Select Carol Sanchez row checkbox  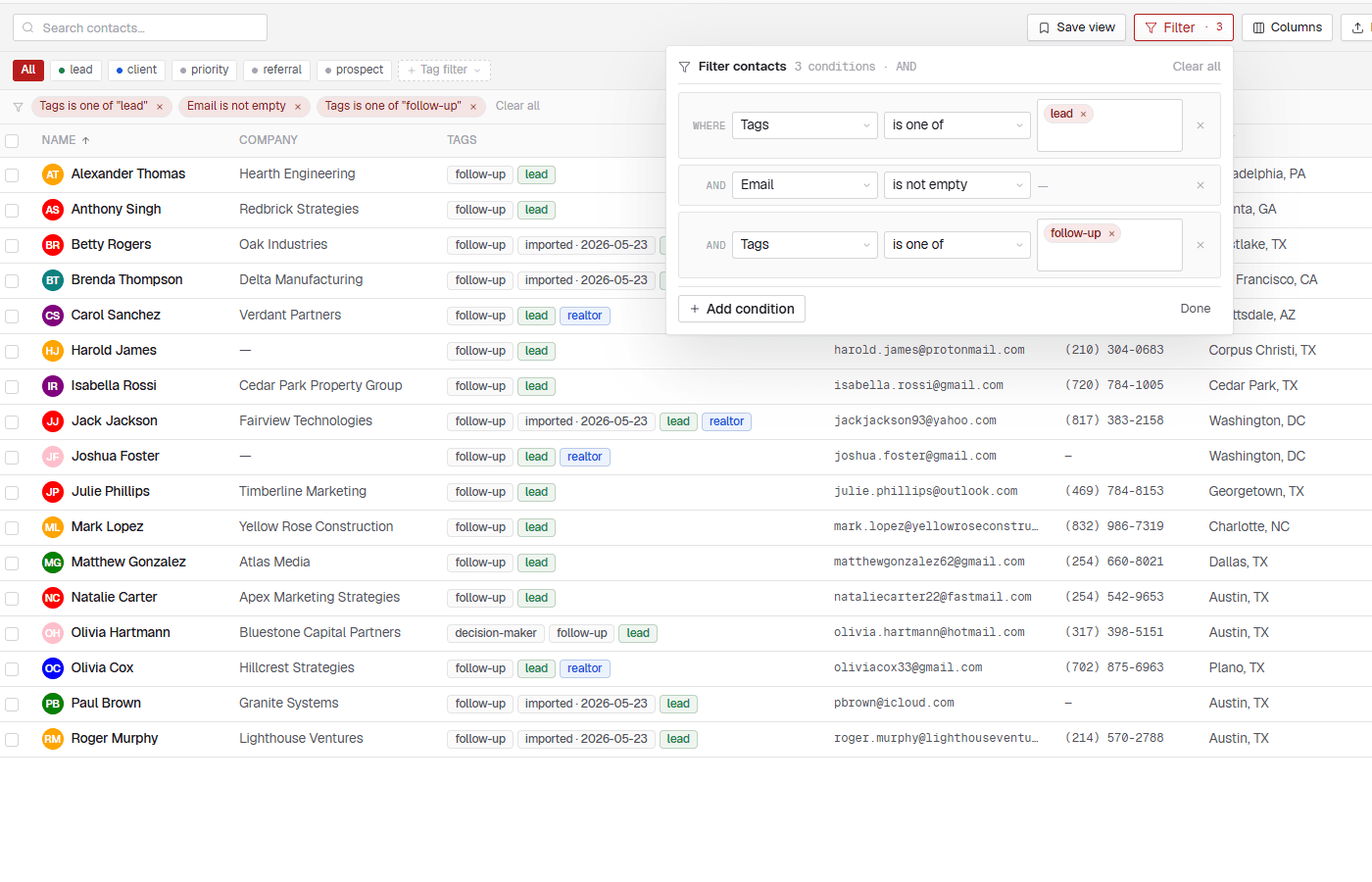[12, 317]
